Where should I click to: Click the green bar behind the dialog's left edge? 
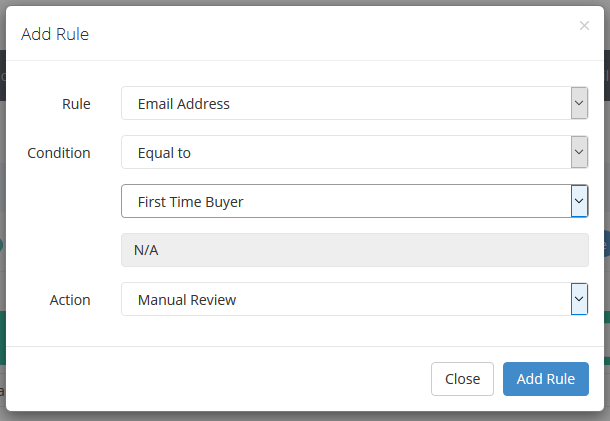click(x=3, y=338)
